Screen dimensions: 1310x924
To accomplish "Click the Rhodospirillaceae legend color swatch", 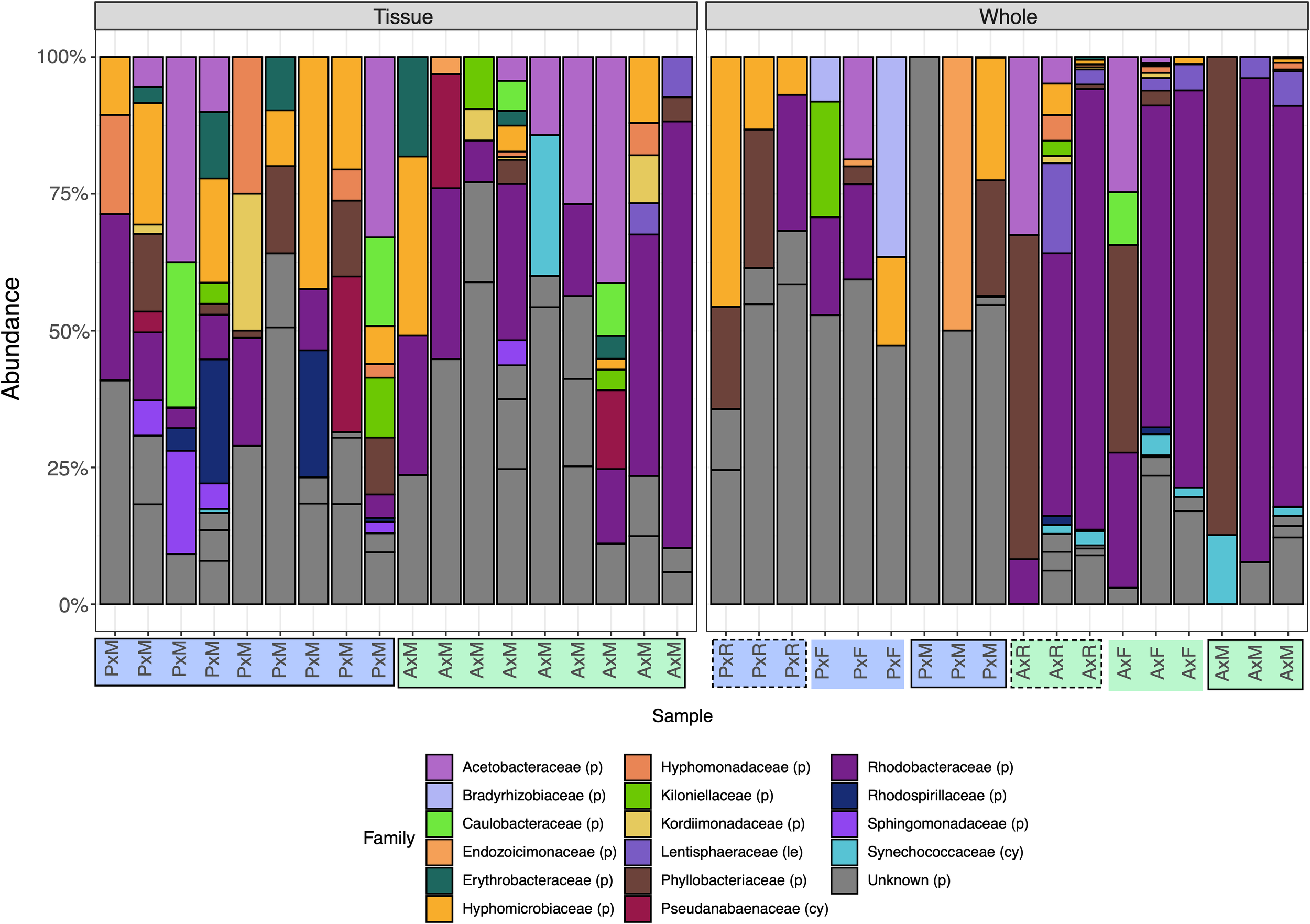I will pos(844,795).
